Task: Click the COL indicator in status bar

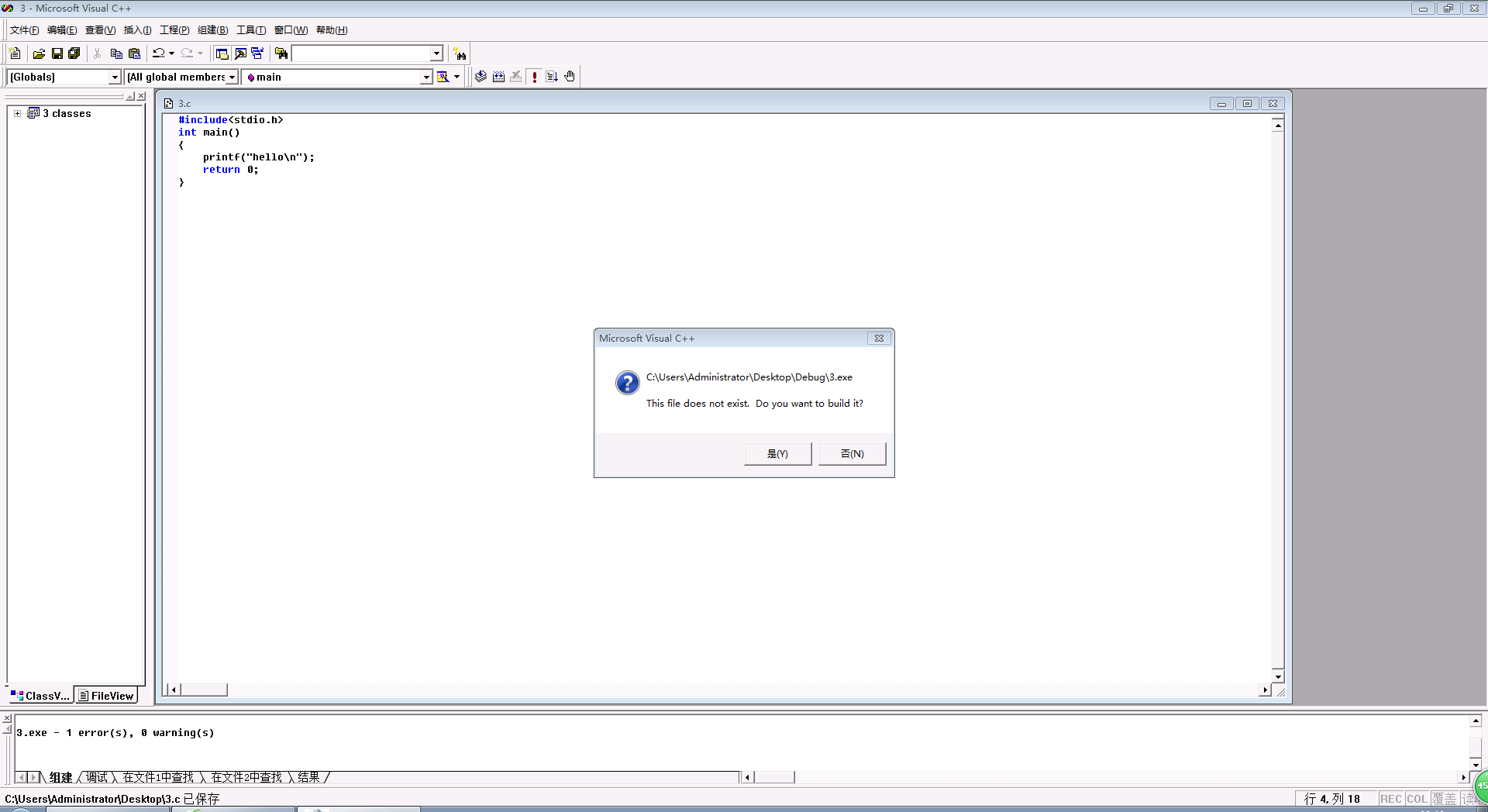Action: click(1417, 799)
